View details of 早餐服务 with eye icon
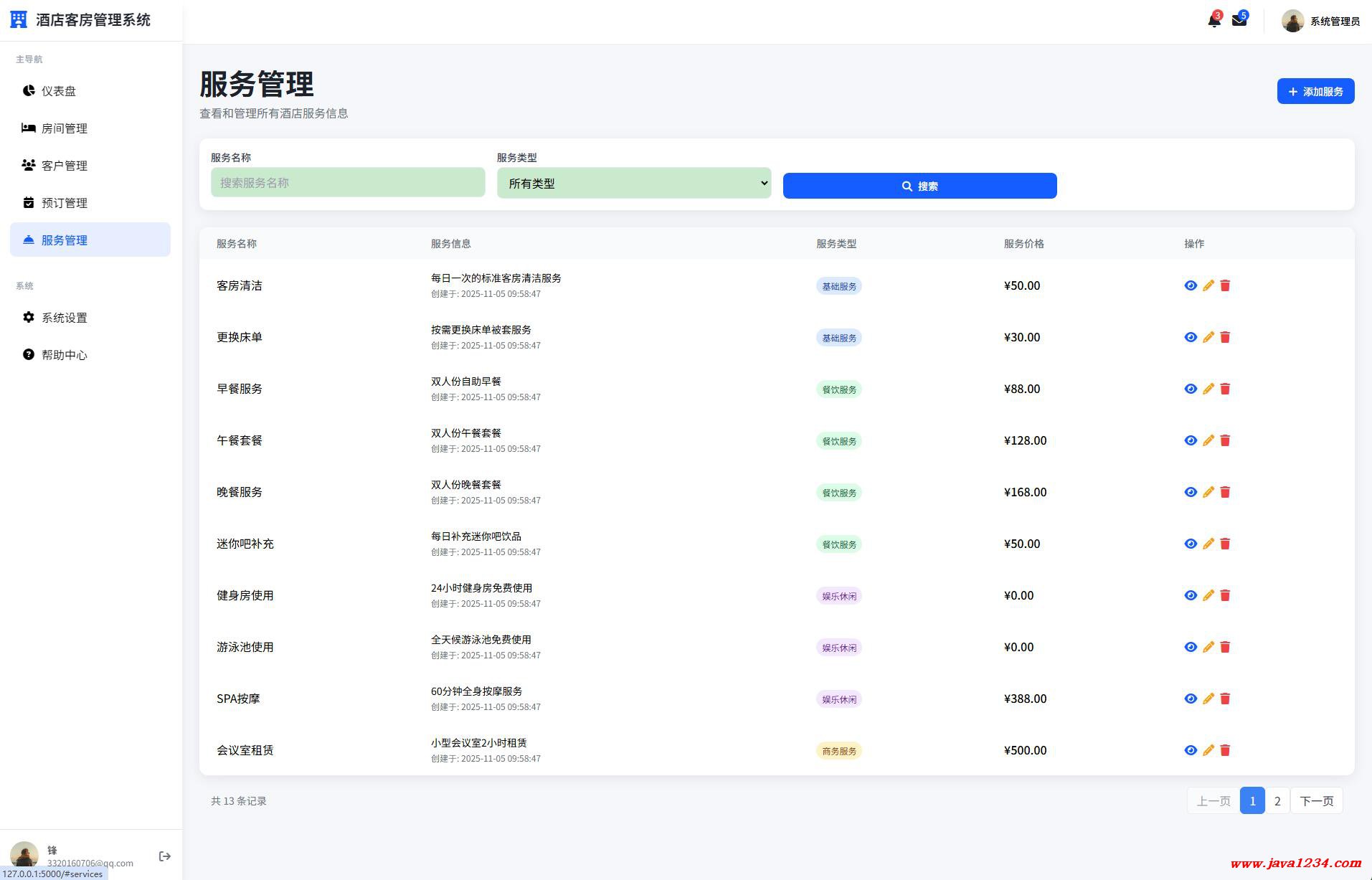1372x880 pixels. (1191, 389)
